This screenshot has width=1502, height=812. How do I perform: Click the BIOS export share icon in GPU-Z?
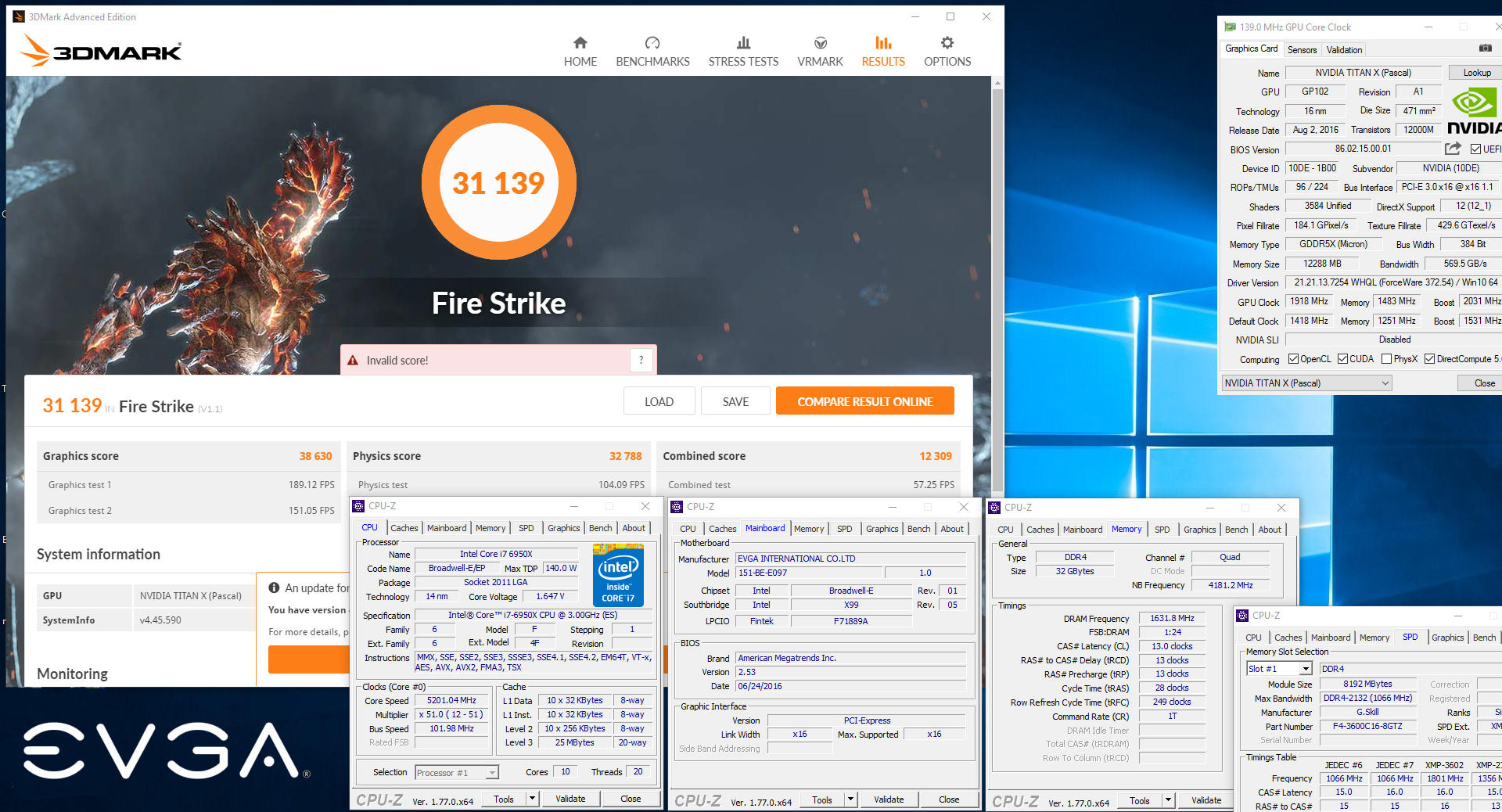[x=1453, y=149]
